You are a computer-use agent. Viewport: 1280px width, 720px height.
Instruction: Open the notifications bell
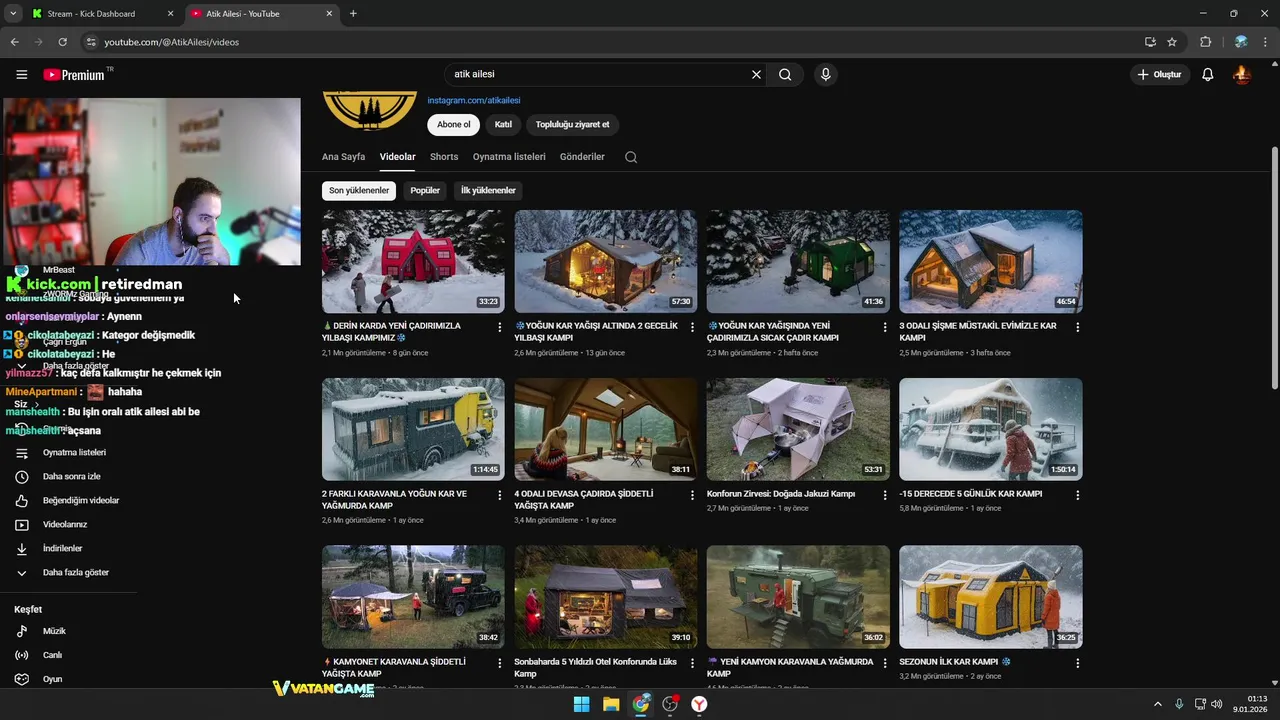click(x=1208, y=74)
